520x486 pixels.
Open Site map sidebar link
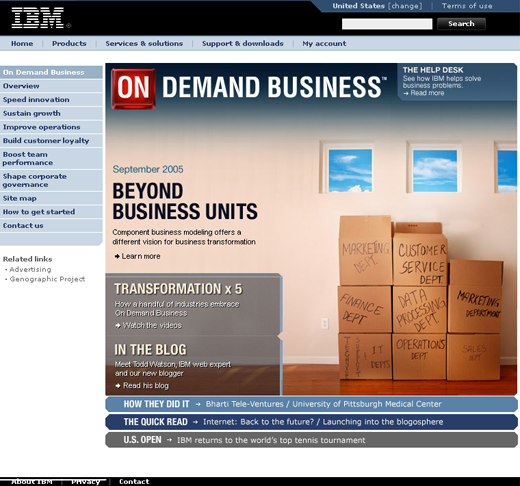(x=51, y=198)
